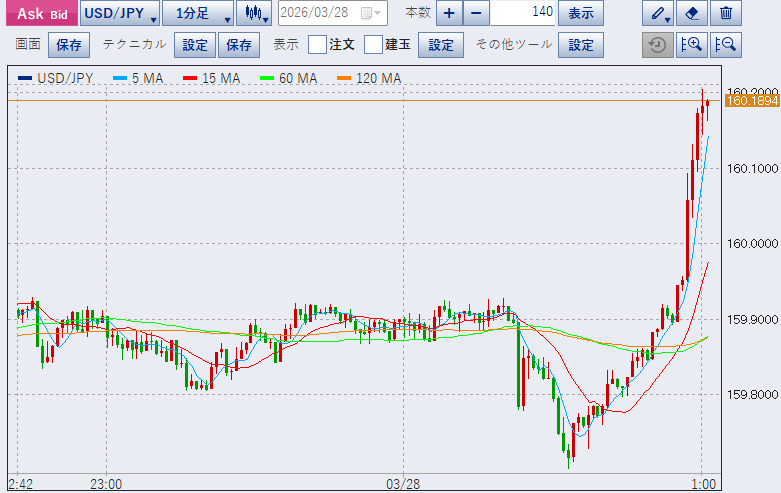Click the current price label 160.1894
The image size is (781, 493).
752,101
